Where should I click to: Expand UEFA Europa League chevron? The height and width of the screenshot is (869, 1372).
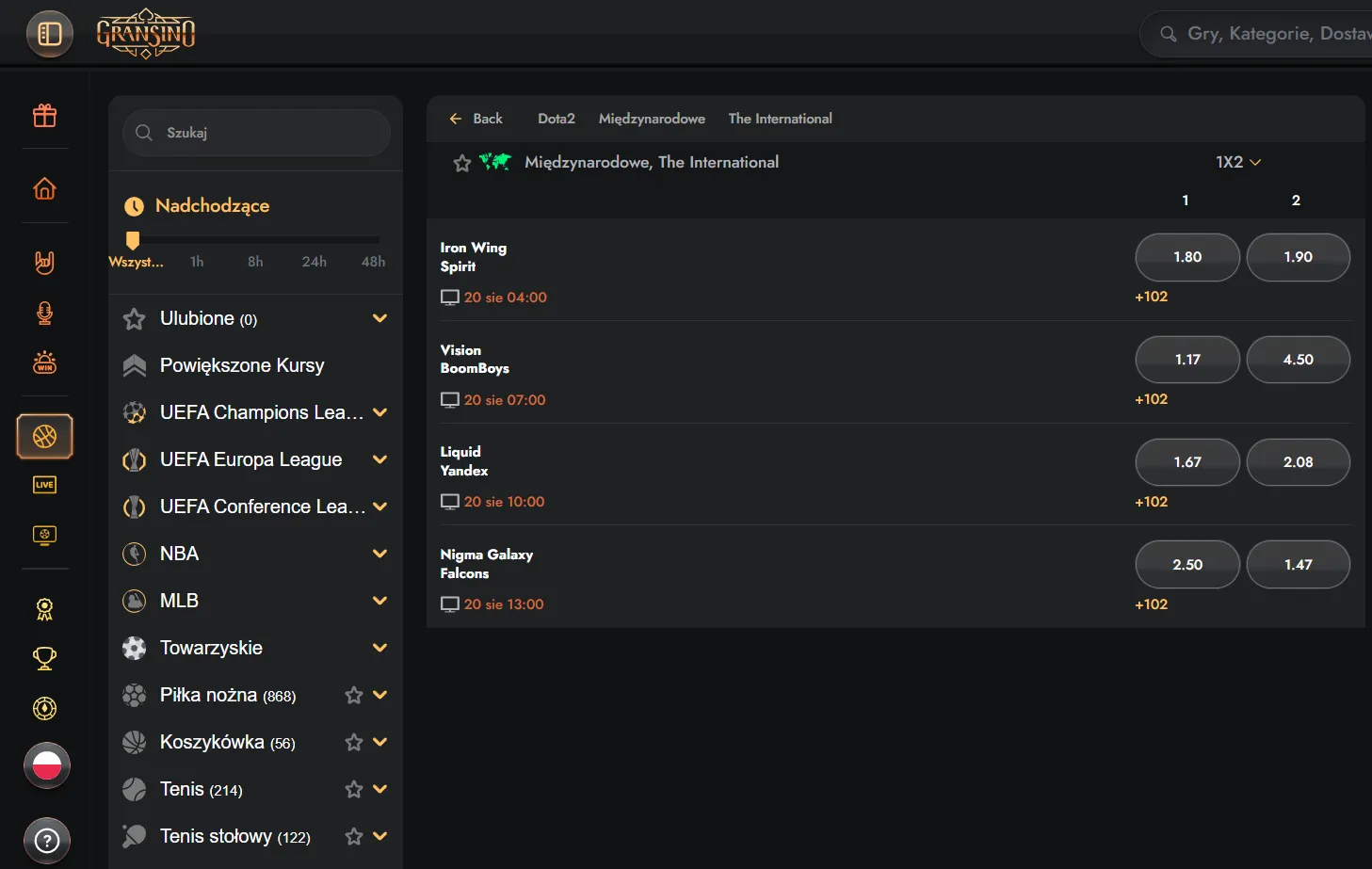click(x=380, y=459)
